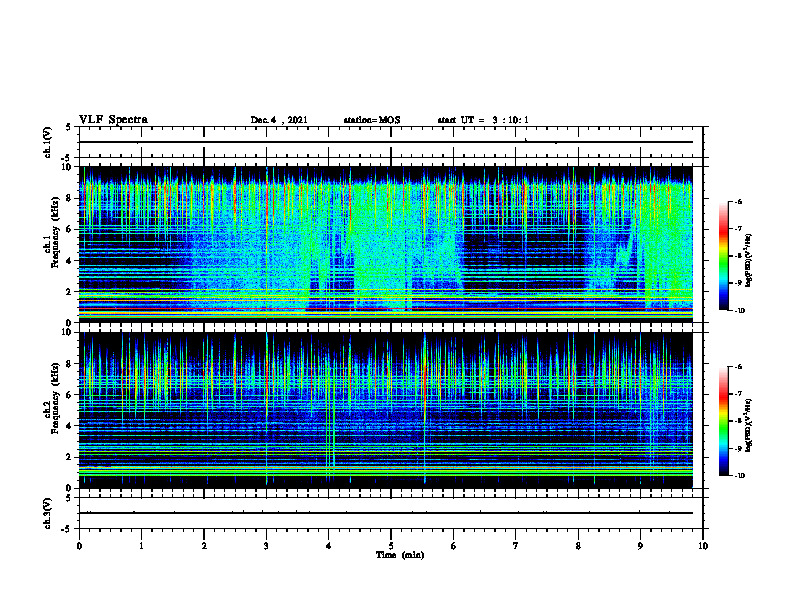Select ch.1 "Frequency (kHz)" axis label
This screenshot has height=612, width=792.
pos(55,232)
